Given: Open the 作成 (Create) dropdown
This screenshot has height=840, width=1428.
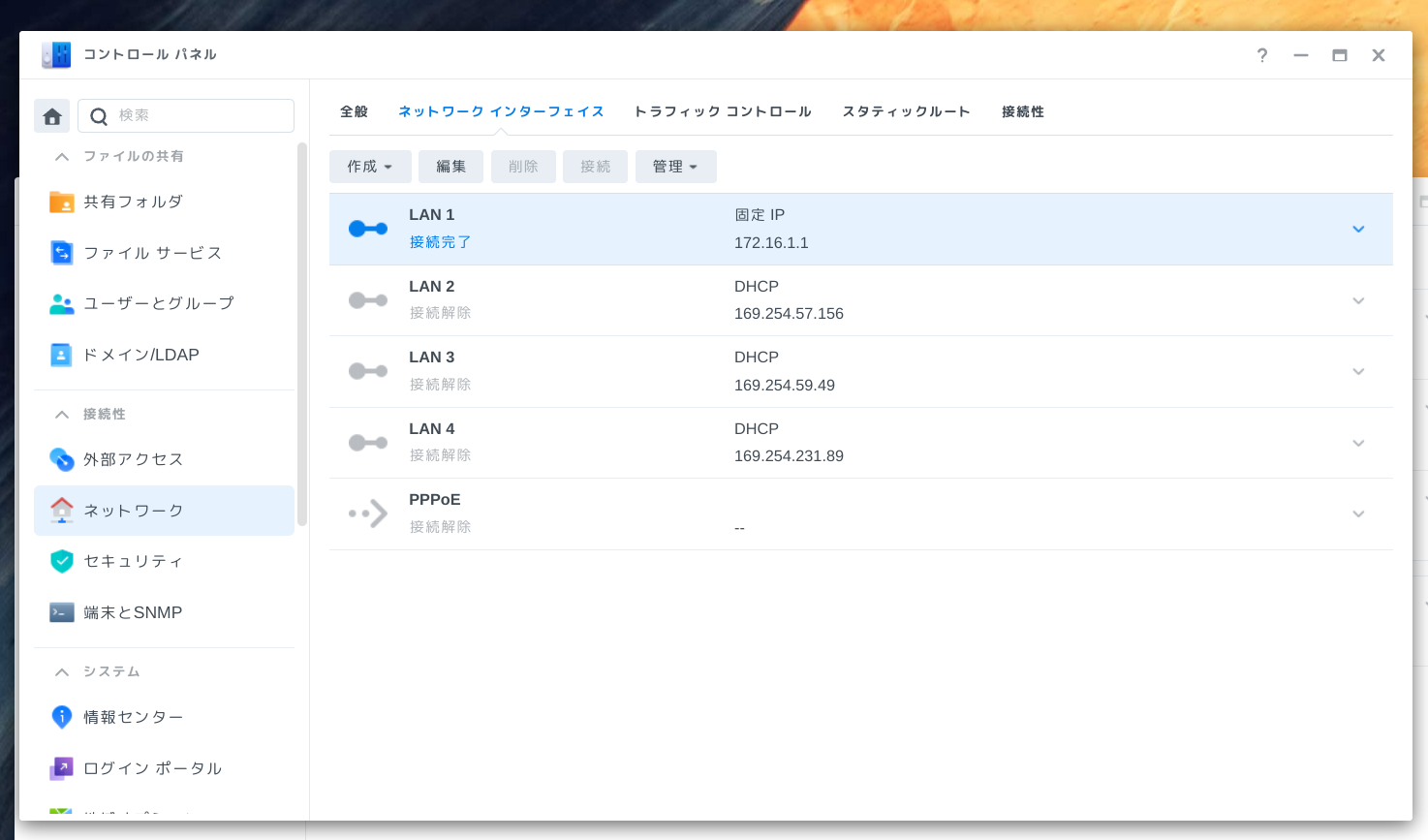Looking at the screenshot, I should pyautogui.click(x=370, y=167).
